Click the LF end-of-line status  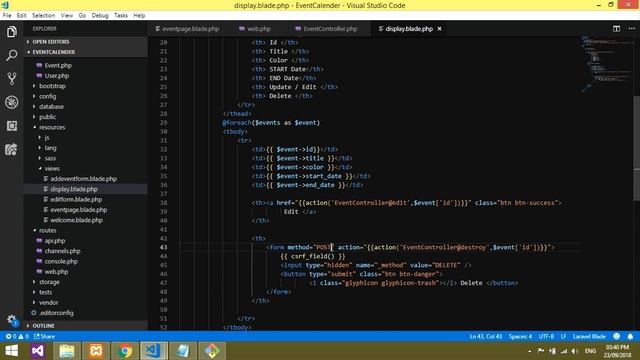[x=563, y=336]
